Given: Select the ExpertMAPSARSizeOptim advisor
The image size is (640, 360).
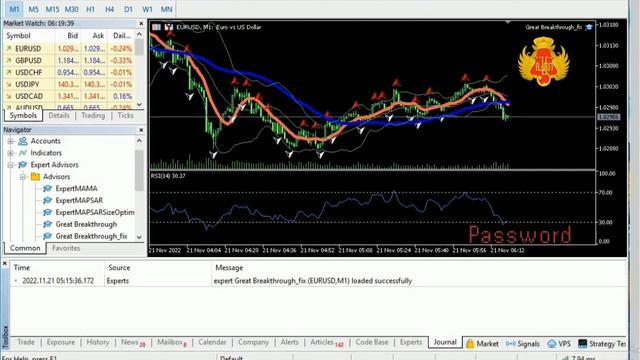Looking at the screenshot, I should click(x=95, y=212).
